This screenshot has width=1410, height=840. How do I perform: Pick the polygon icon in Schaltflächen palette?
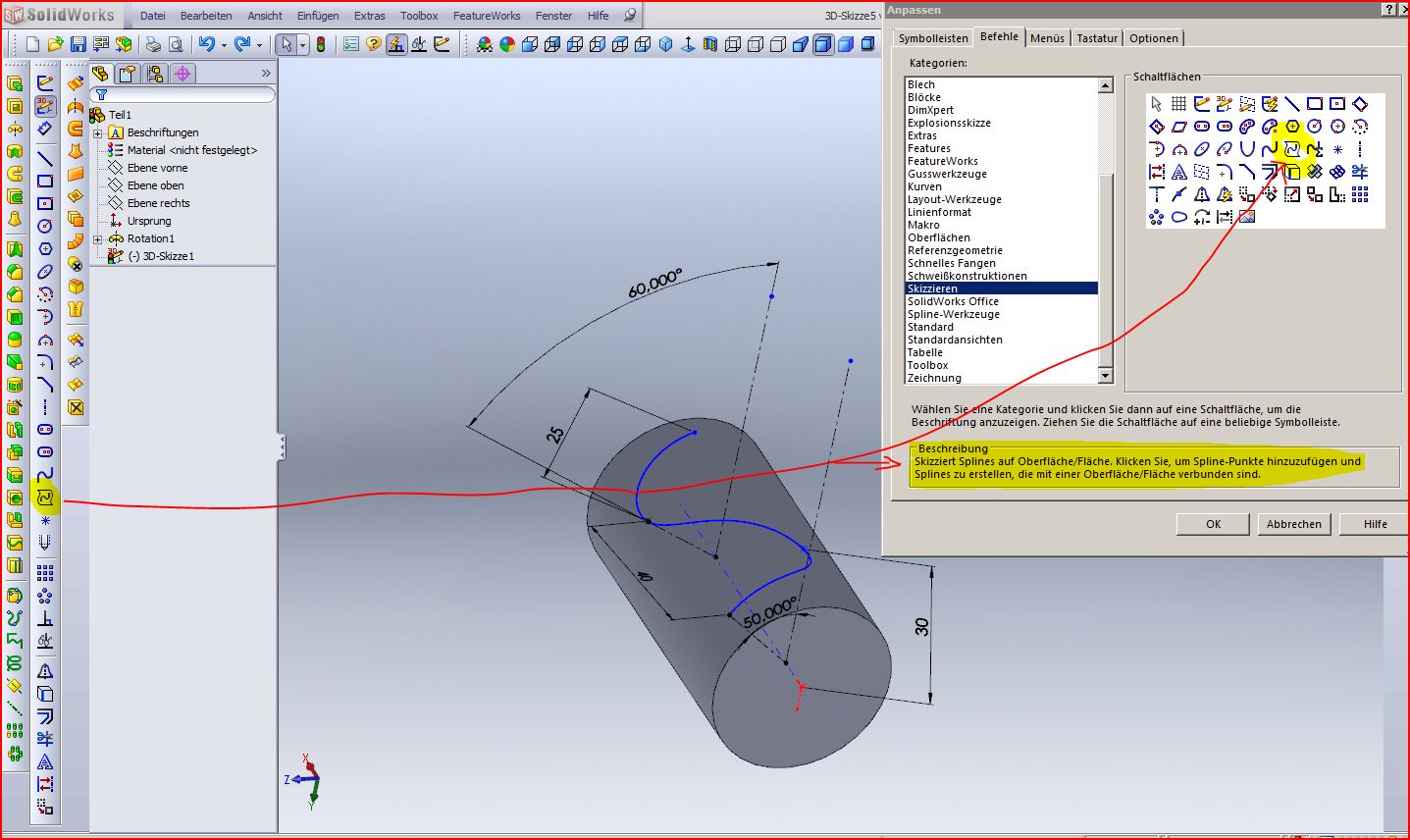1292,127
